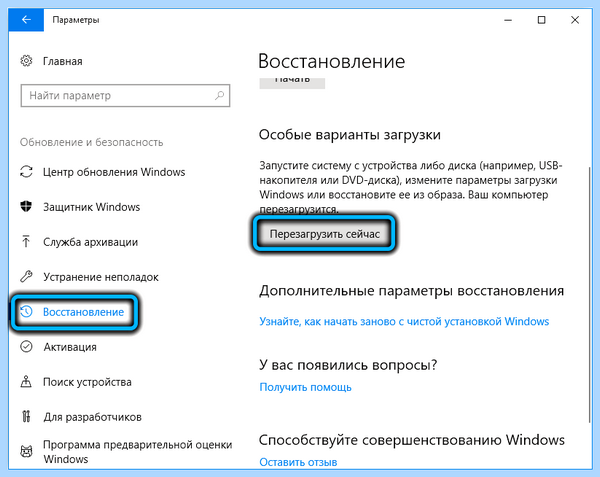The image size is (600, 477).
Task: Click the Windows Defender shield icon
Action: (x=26, y=207)
